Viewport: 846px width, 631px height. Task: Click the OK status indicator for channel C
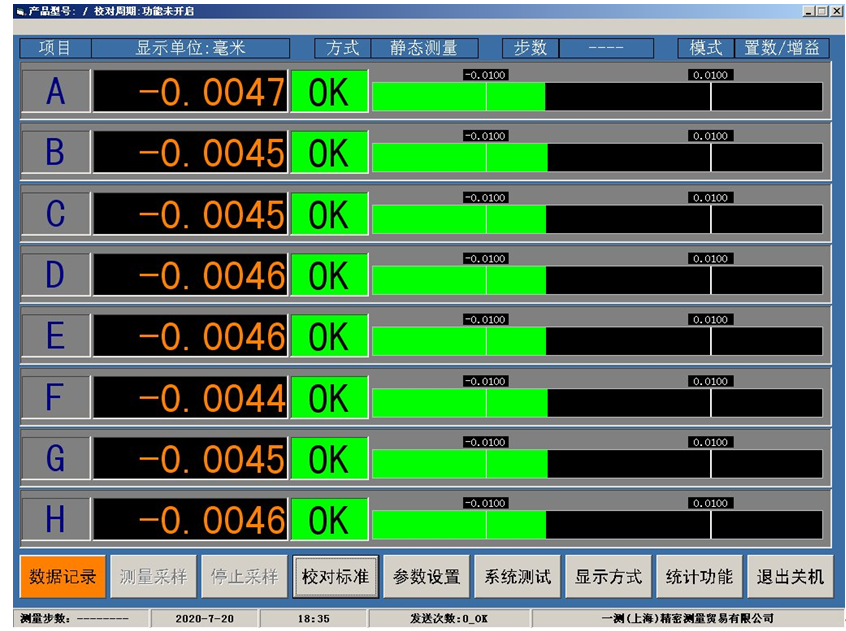tap(329, 215)
